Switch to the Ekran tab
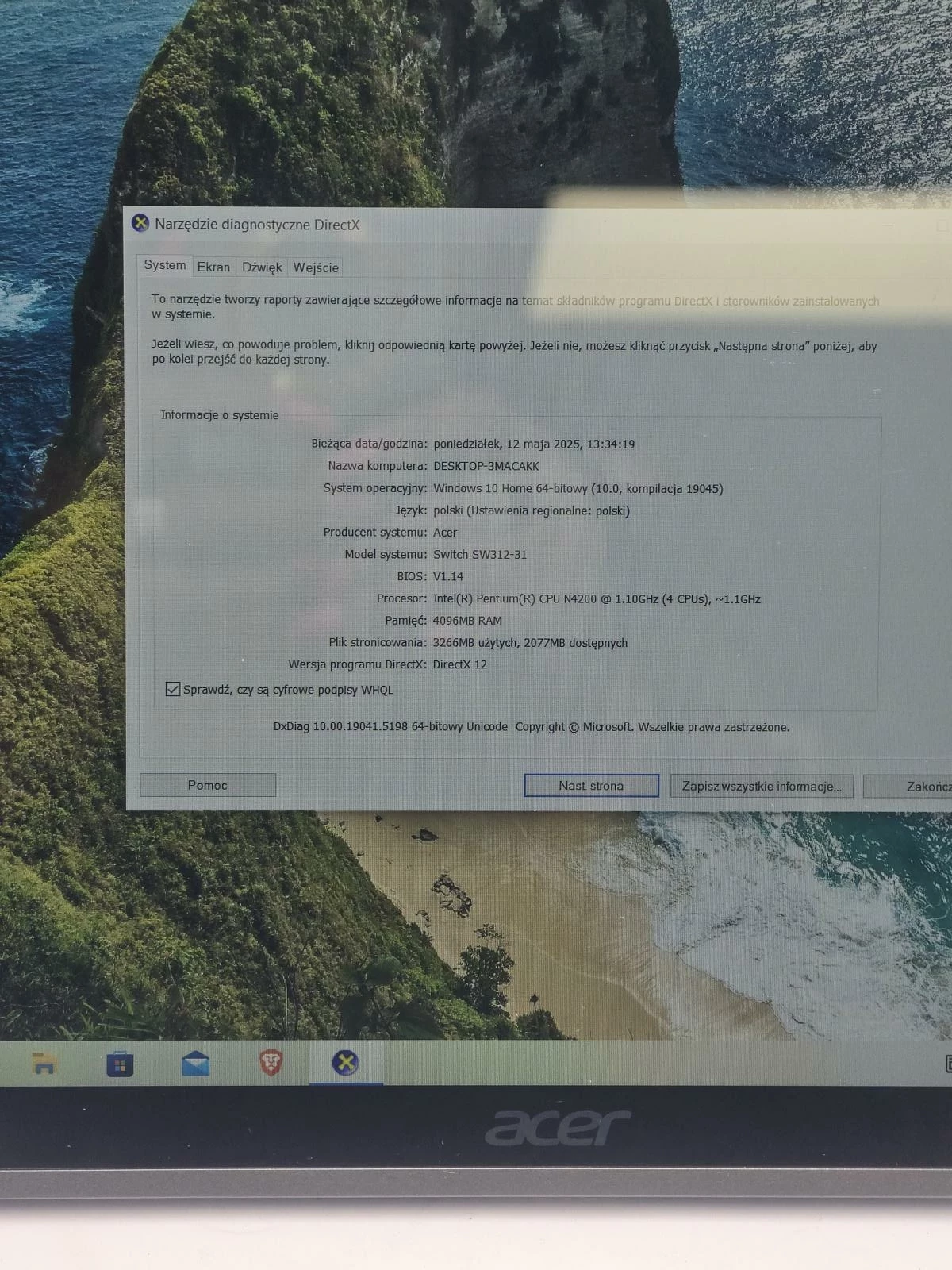 (213, 267)
